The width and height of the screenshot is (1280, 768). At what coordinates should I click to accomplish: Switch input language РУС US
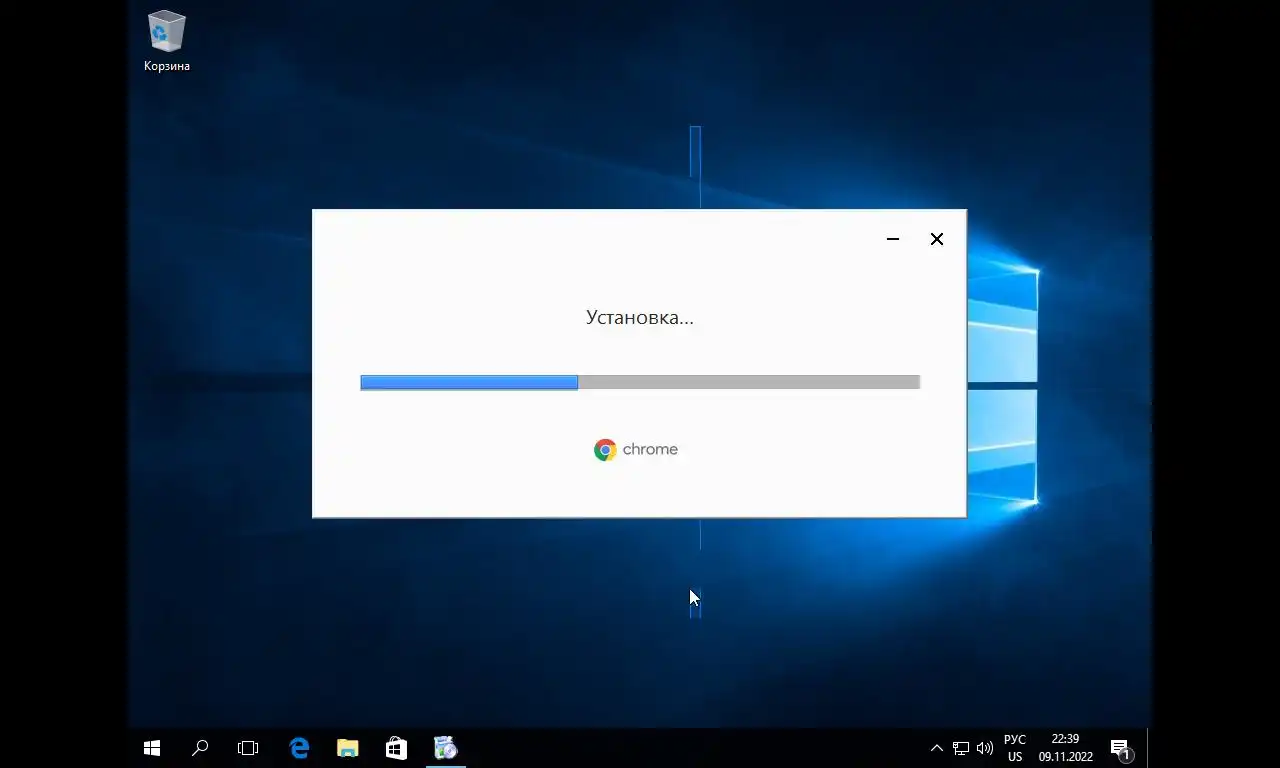(x=1015, y=748)
